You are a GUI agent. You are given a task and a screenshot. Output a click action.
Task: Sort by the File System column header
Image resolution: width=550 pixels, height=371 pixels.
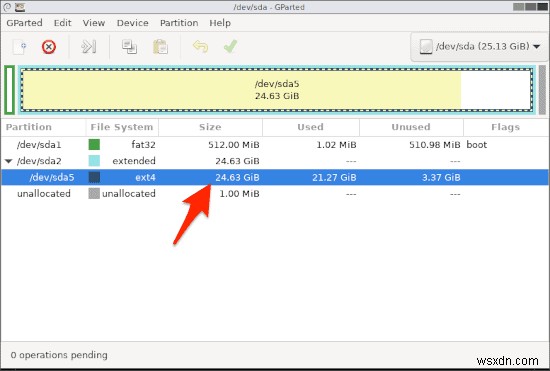coord(122,127)
